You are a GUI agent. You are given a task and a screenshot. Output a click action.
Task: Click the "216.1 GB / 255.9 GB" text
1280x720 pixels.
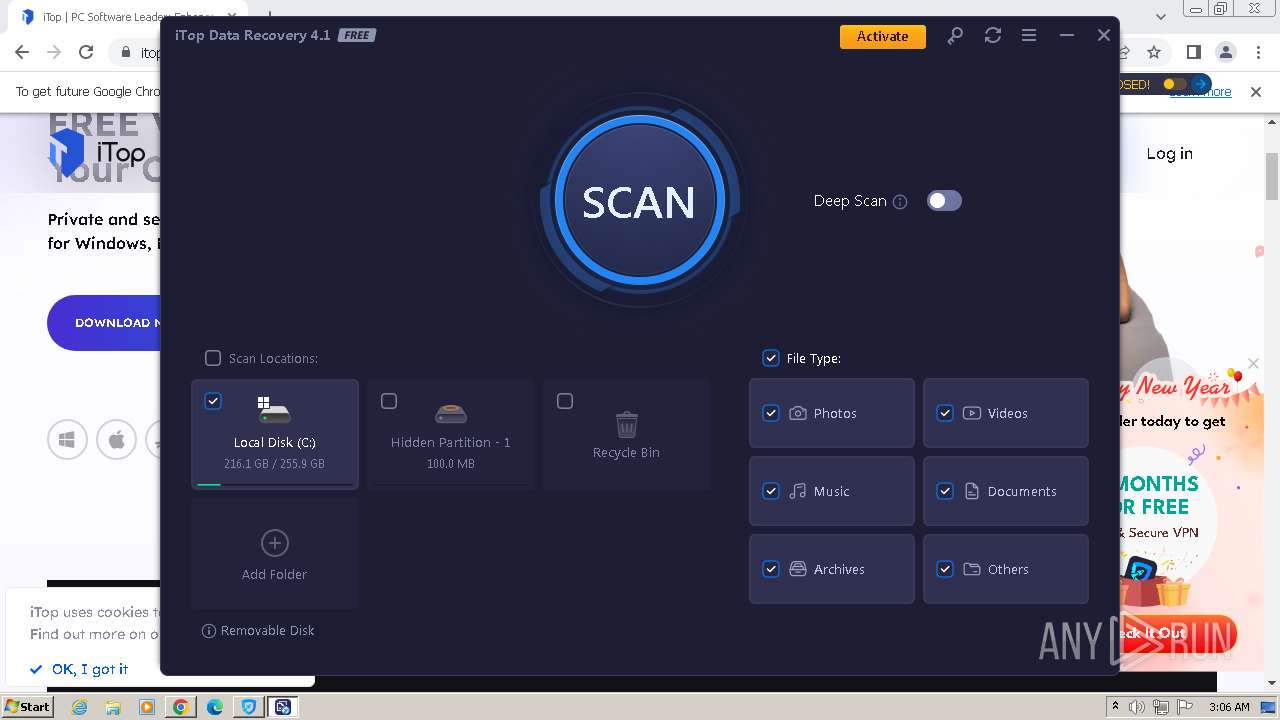(274, 464)
